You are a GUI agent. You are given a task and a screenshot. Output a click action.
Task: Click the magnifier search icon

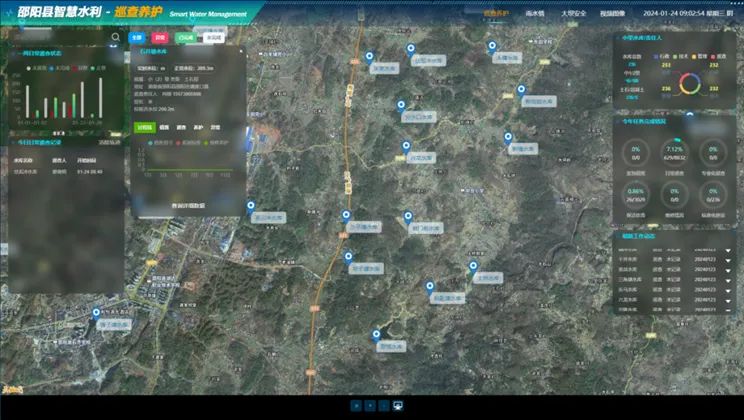click(116, 37)
